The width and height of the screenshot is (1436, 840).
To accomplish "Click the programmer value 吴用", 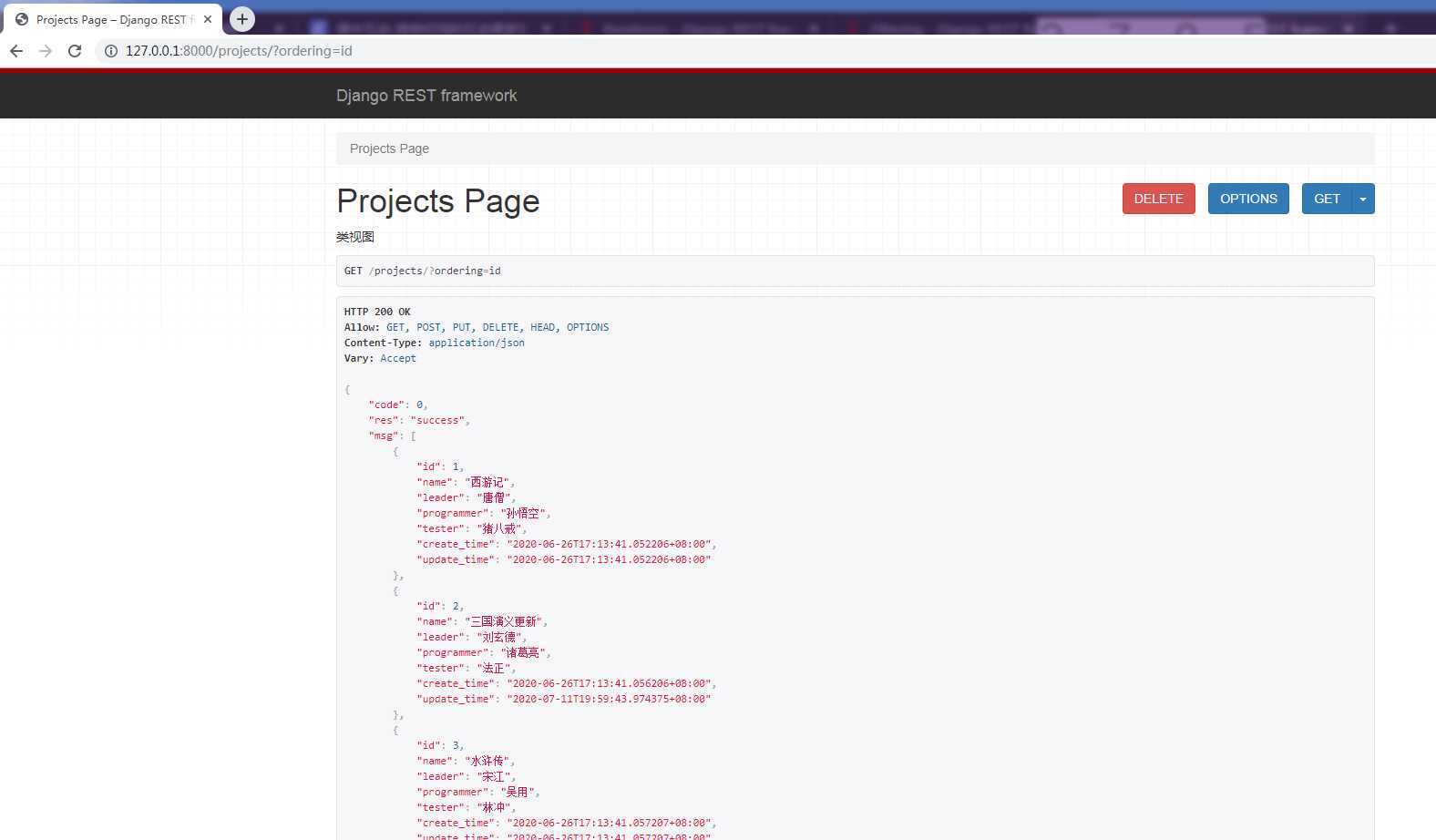I will (x=519, y=792).
